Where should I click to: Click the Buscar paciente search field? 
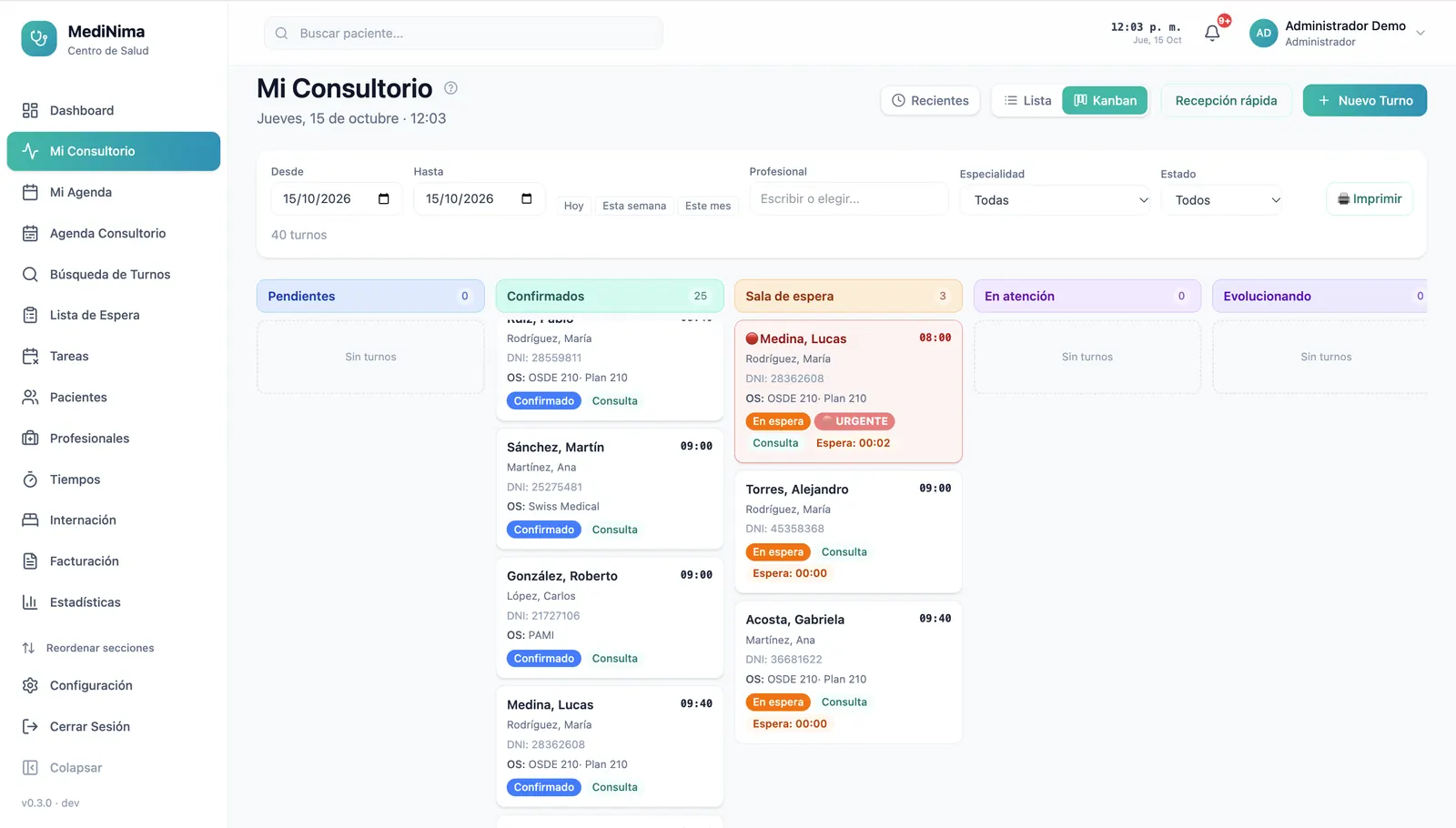(x=463, y=33)
